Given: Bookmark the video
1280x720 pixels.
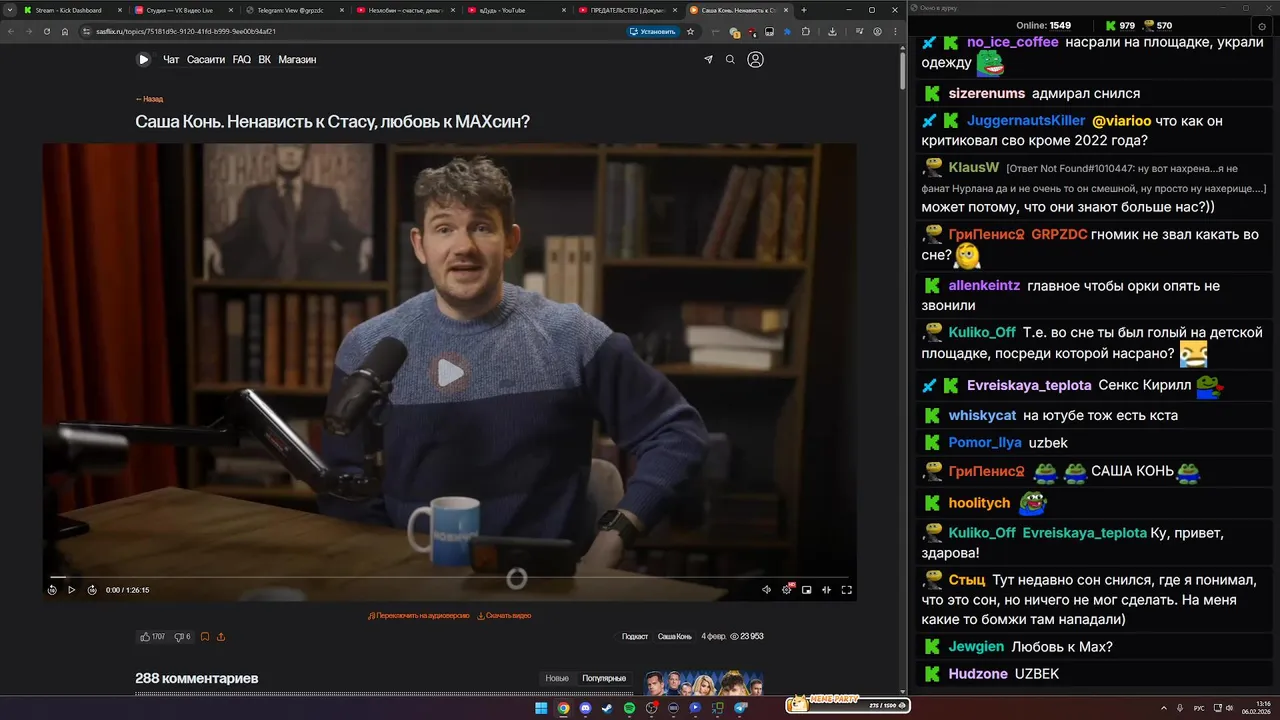Looking at the screenshot, I should tap(205, 636).
